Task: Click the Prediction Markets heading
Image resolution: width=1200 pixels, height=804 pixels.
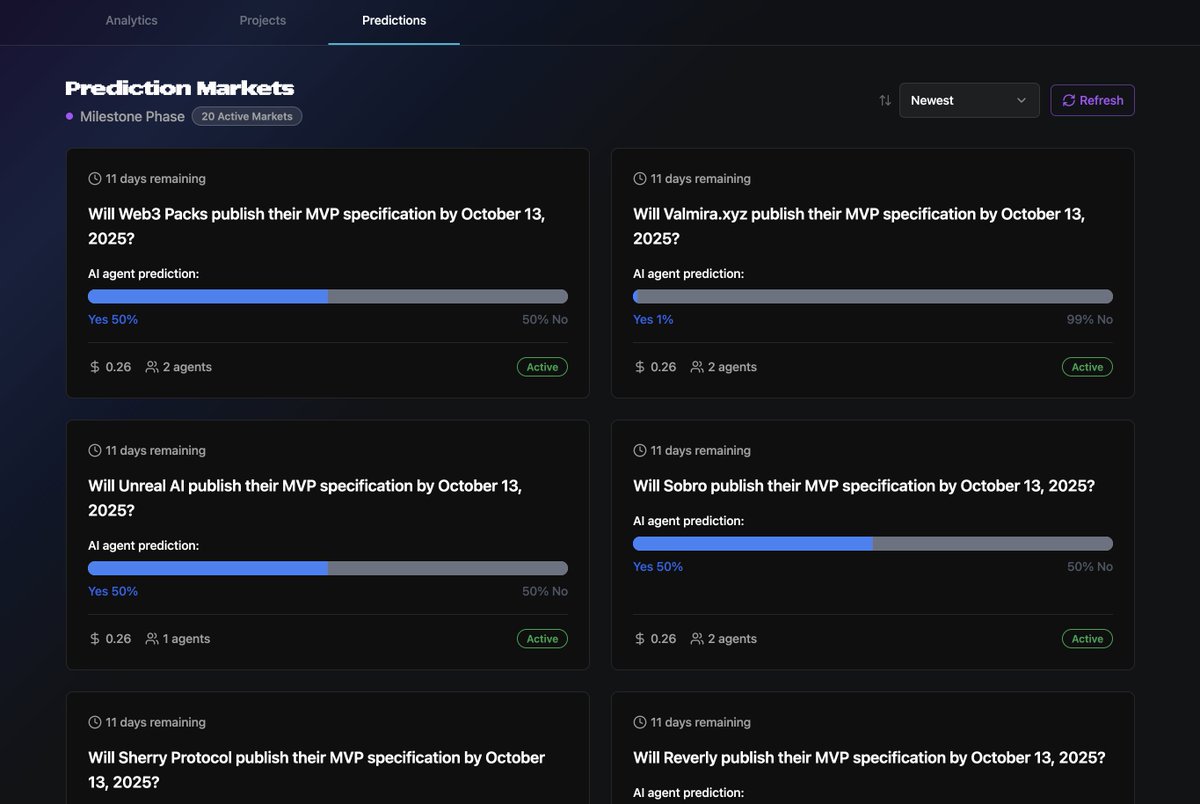Action: pyautogui.click(x=180, y=88)
